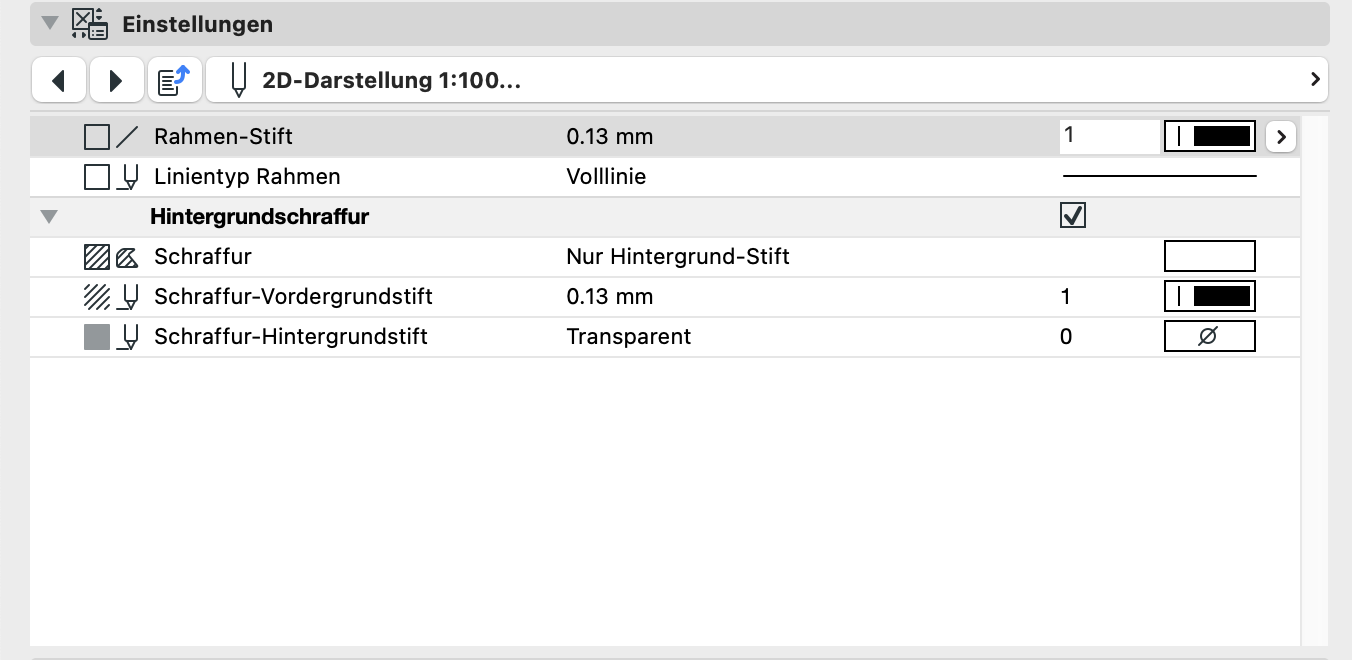This screenshot has width=1352, height=660.
Task: Open the empty Schraffur fill pattern swatch
Action: (x=1210, y=256)
